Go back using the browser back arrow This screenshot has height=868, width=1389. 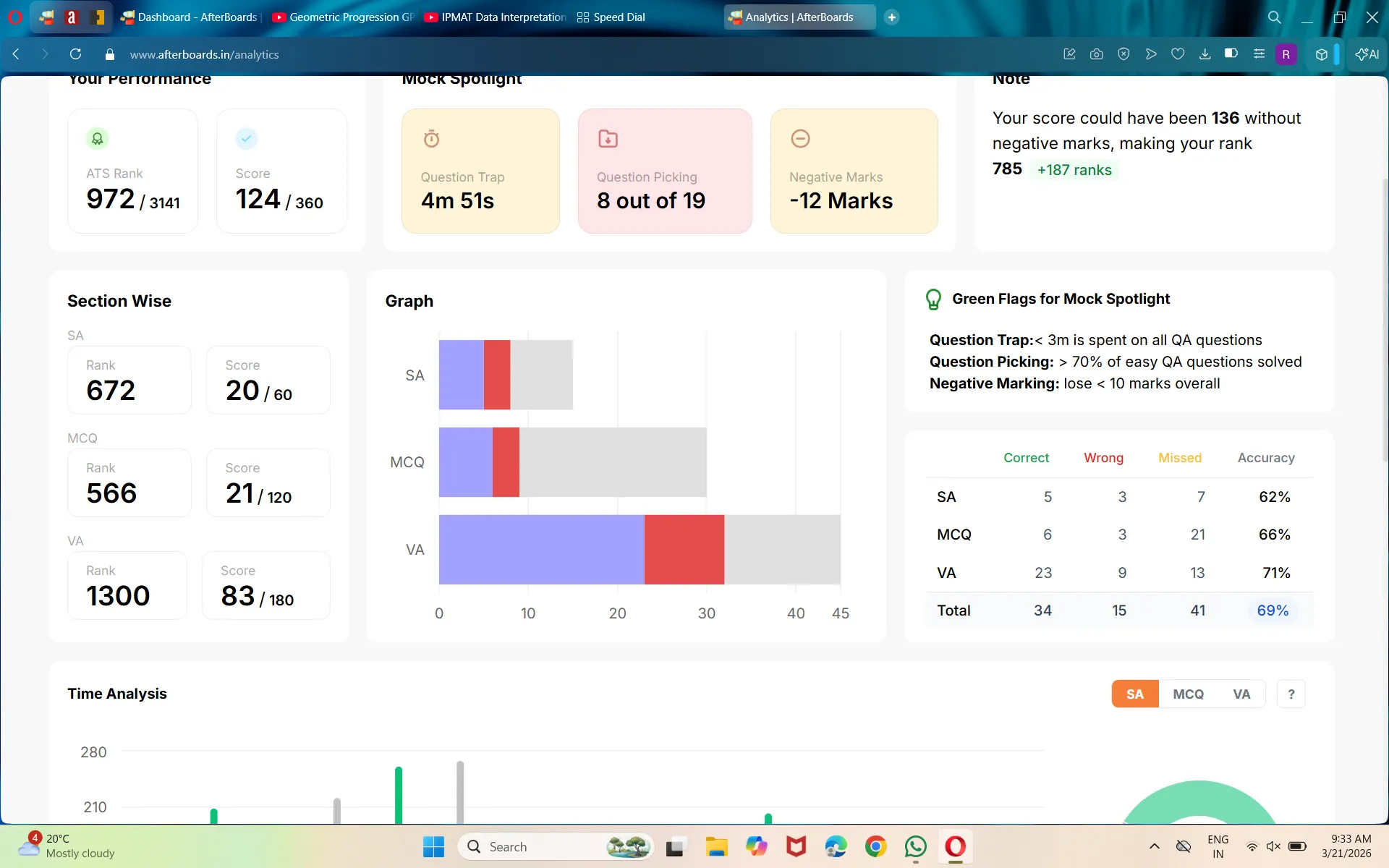(16, 54)
